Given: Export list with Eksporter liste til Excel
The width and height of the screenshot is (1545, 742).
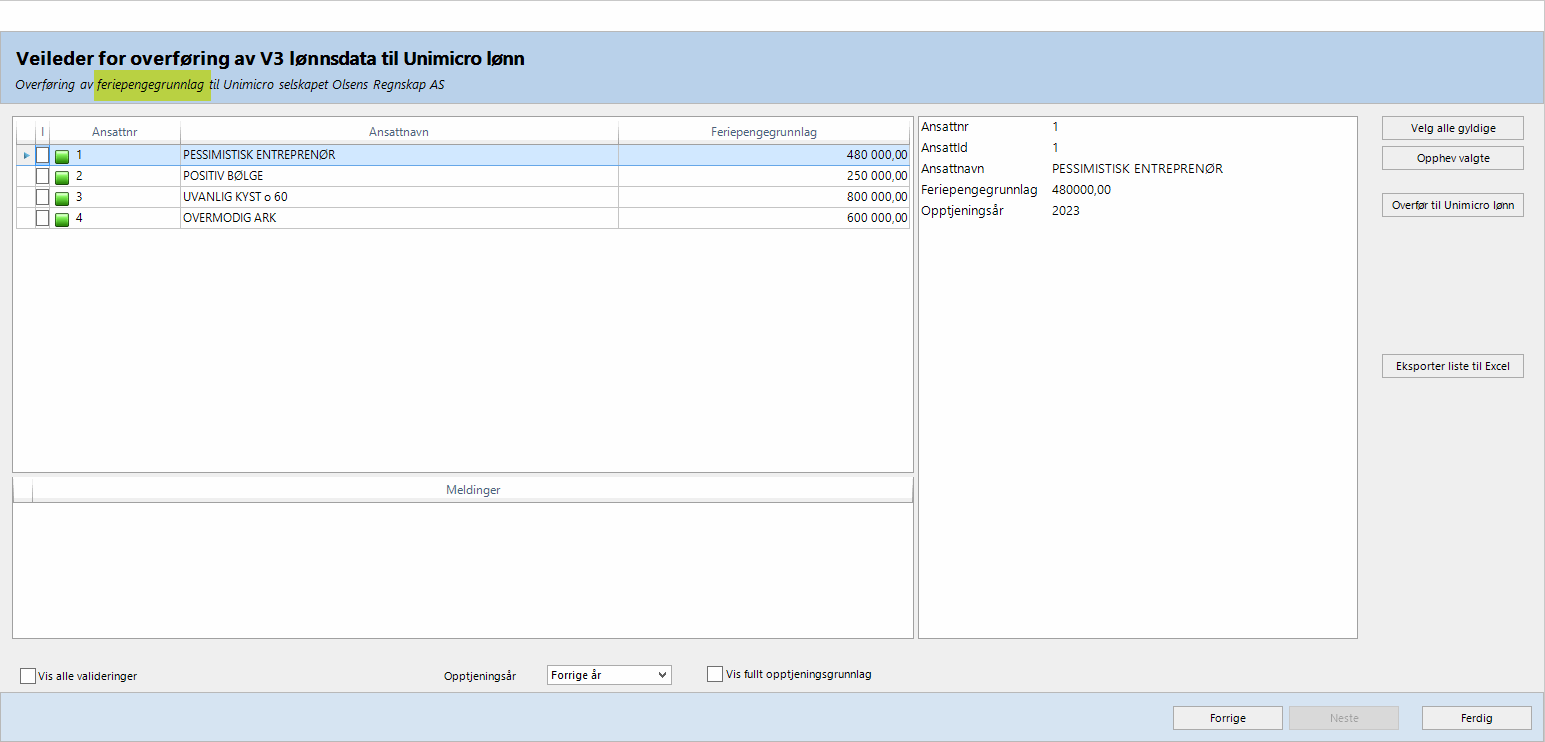Looking at the screenshot, I should click(1452, 366).
